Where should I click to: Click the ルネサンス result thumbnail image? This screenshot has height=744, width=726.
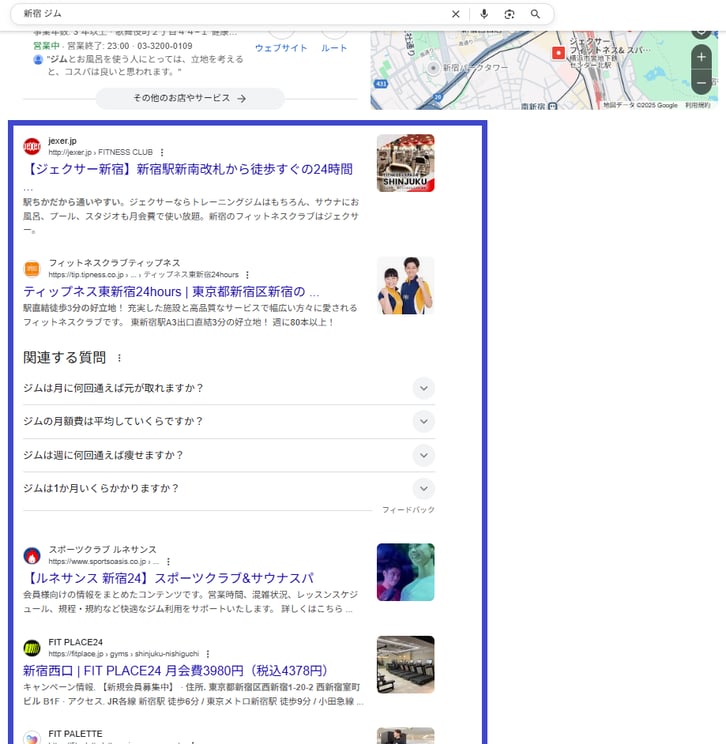click(x=406, y=572)
